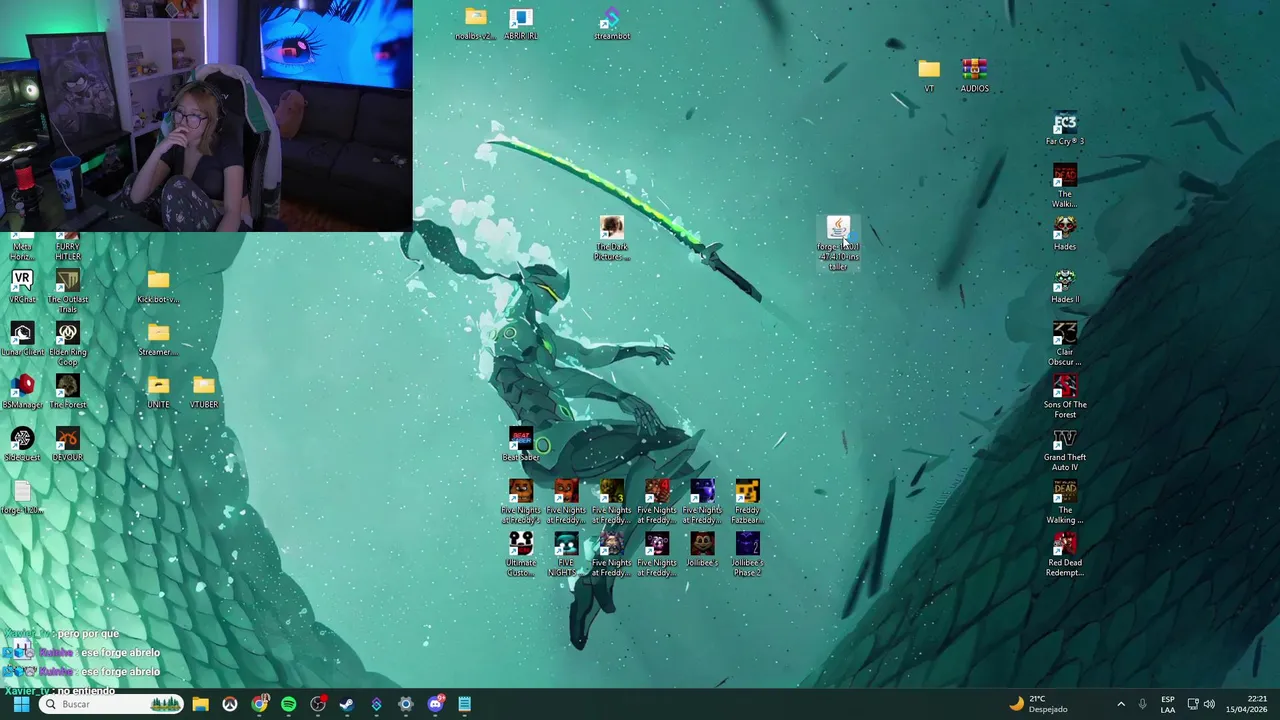Select the Elden Ring Coop shortcut
Screen dimensions: 1280x720
(67, 343)
